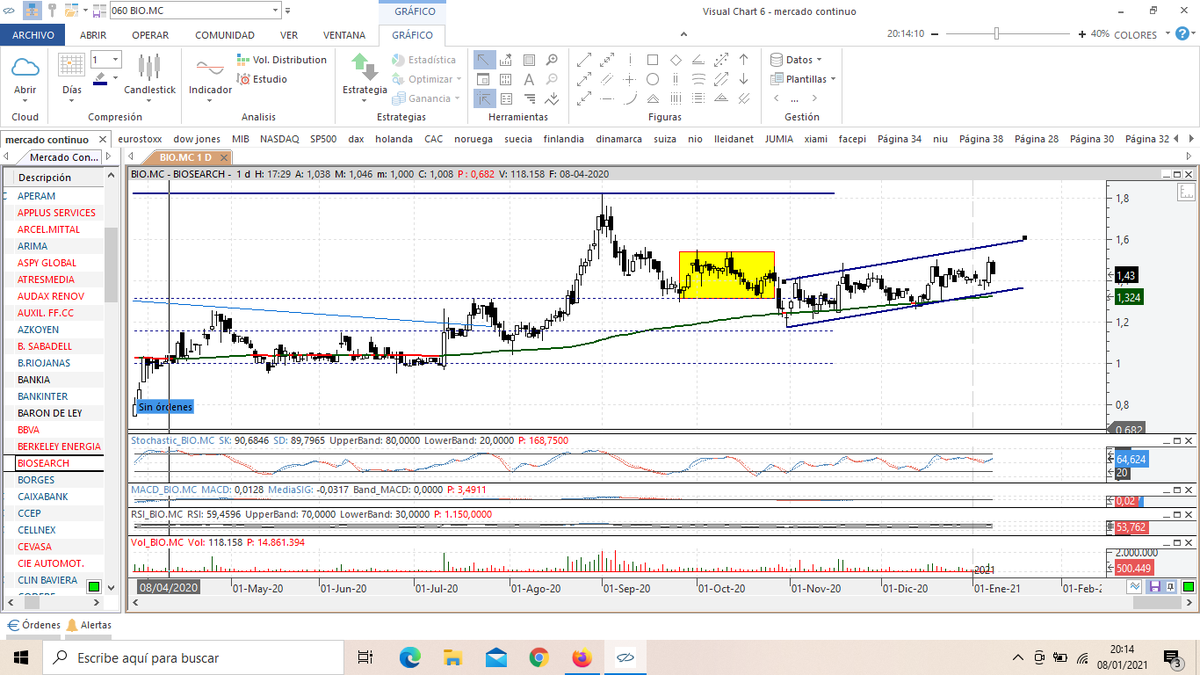The image size is (1200, 675).
Task: Open the line color picker in Compresión
Action: 106,80
